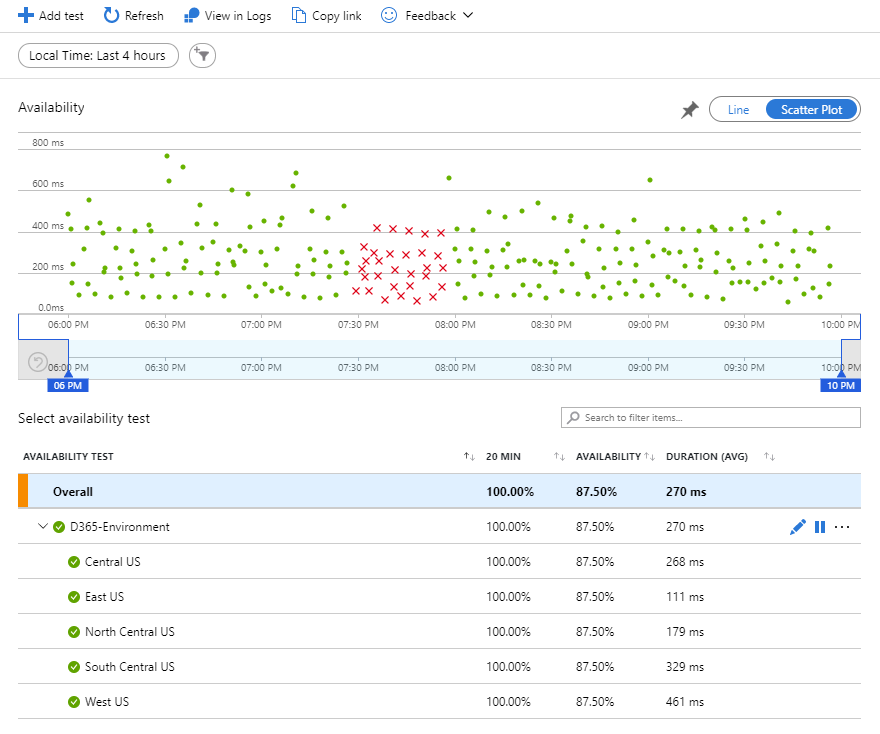The image size is (880, 734).
Task: Select the West US test location
Action: tap(106, 702)
